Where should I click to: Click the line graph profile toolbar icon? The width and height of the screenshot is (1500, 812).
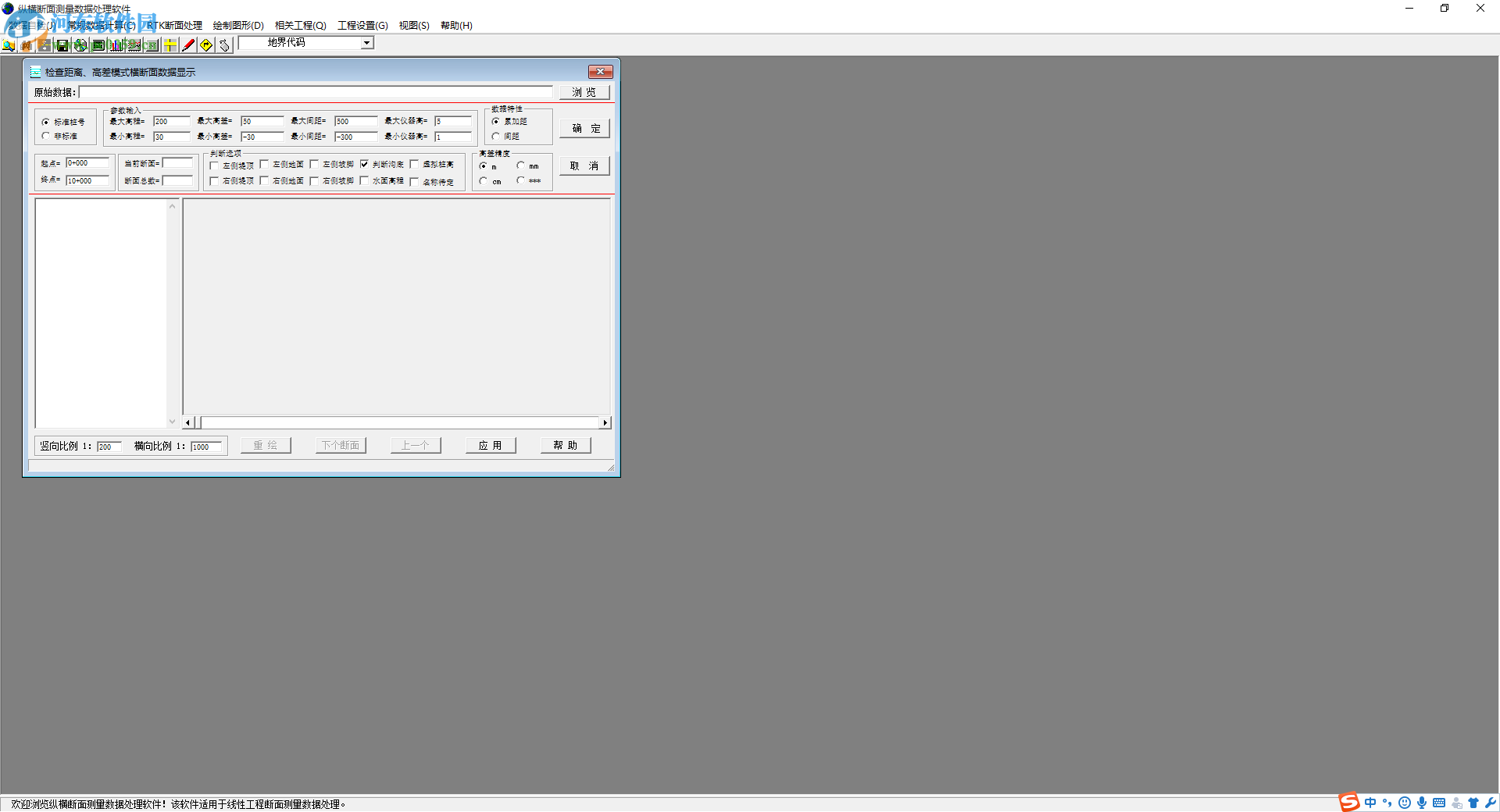tap(134, 45)
